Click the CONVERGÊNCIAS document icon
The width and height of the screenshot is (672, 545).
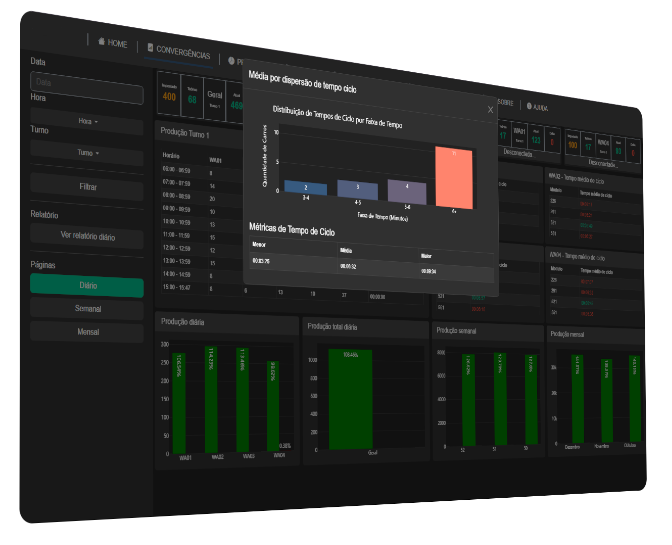pyautogui.click(x=150, y=48)
